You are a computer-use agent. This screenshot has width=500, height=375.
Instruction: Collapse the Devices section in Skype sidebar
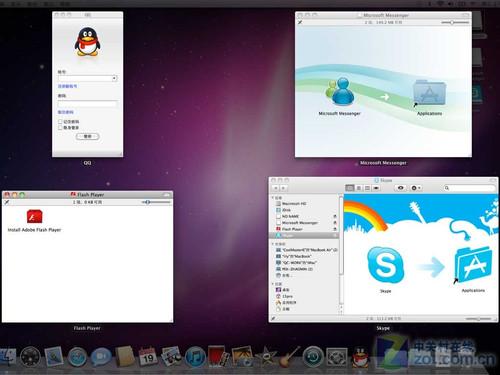click(273, 198)
